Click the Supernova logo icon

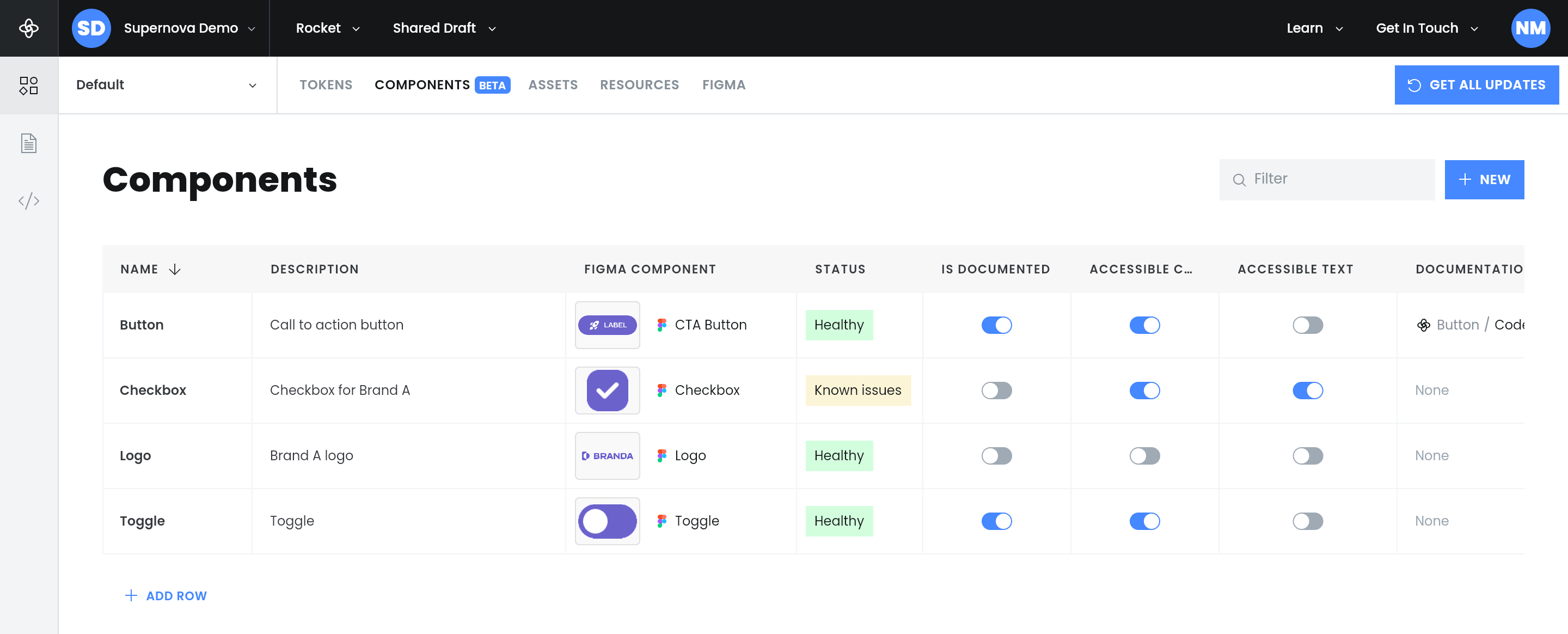click(x=29, y=28)
